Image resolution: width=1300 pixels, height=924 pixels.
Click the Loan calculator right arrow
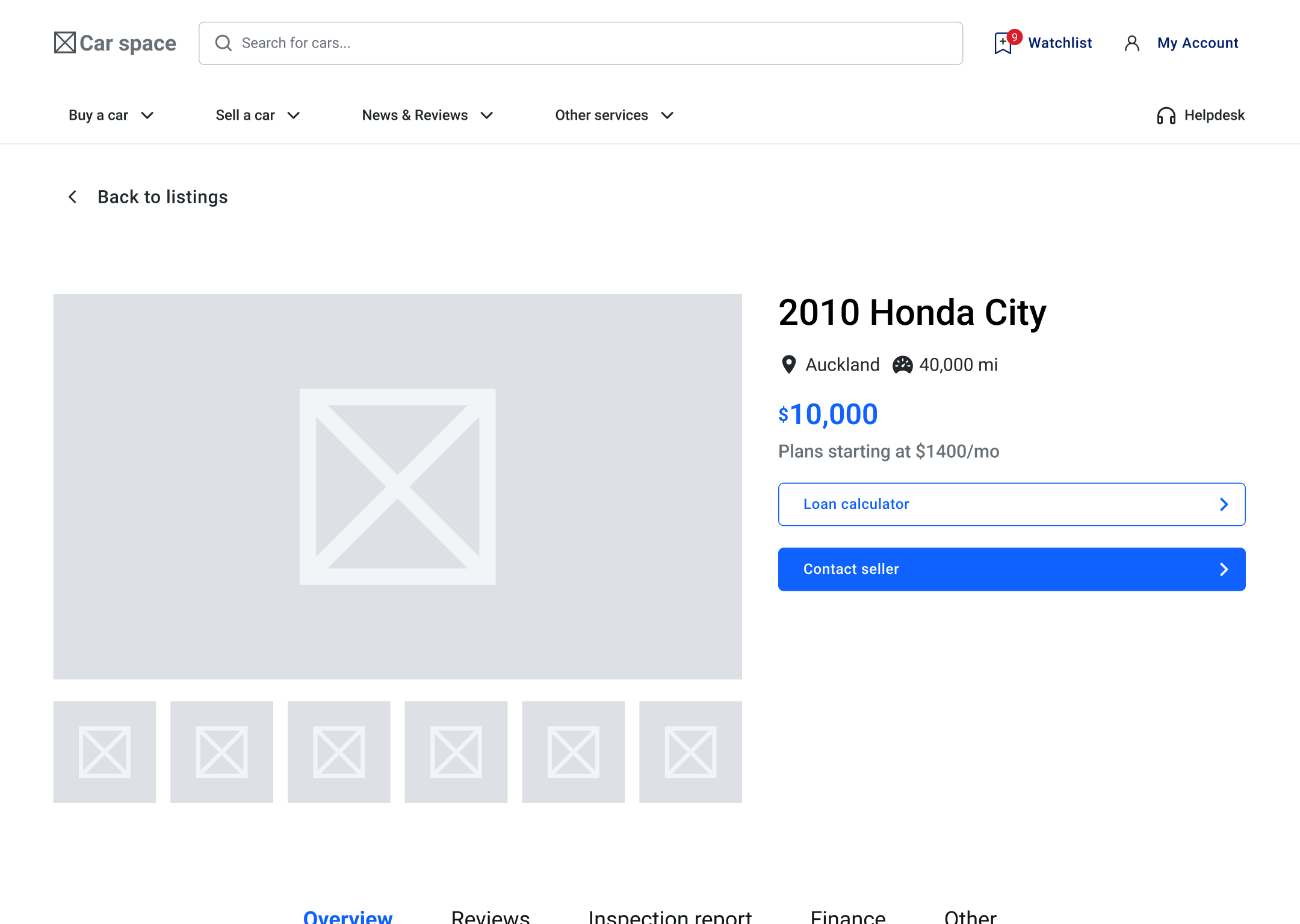1224,504
